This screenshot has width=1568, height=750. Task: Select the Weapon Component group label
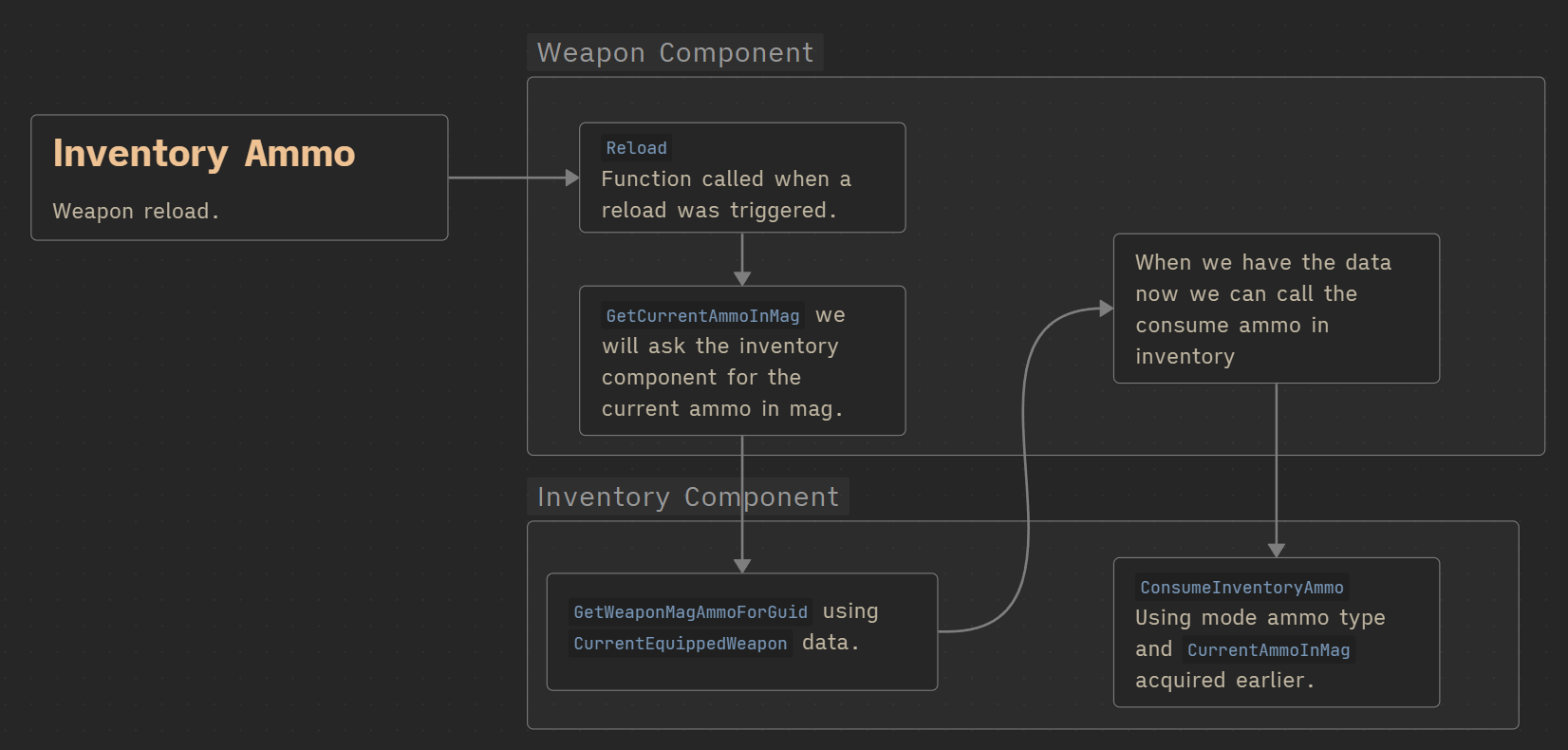(x=675, y=52)
